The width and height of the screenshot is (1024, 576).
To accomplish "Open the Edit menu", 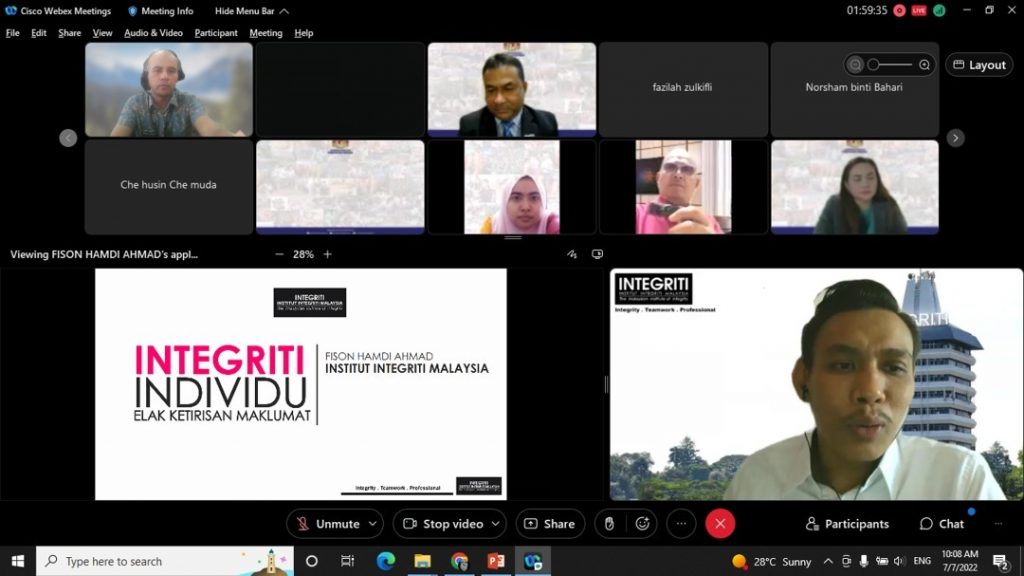I will coord(39,33).
